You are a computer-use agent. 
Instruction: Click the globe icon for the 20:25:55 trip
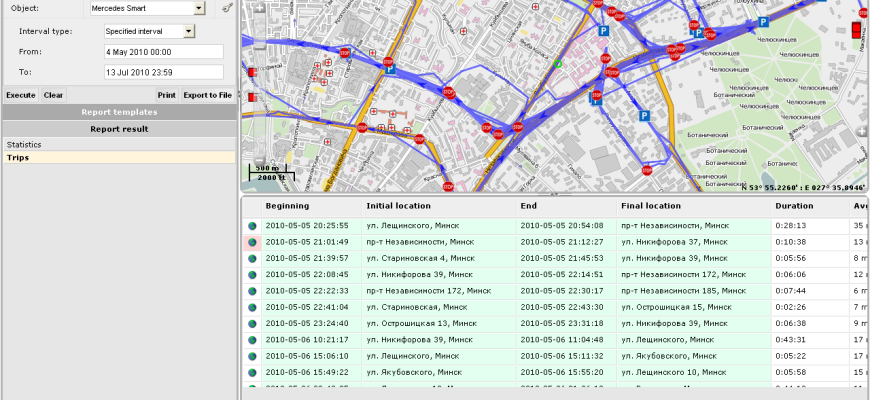(252, 226)
